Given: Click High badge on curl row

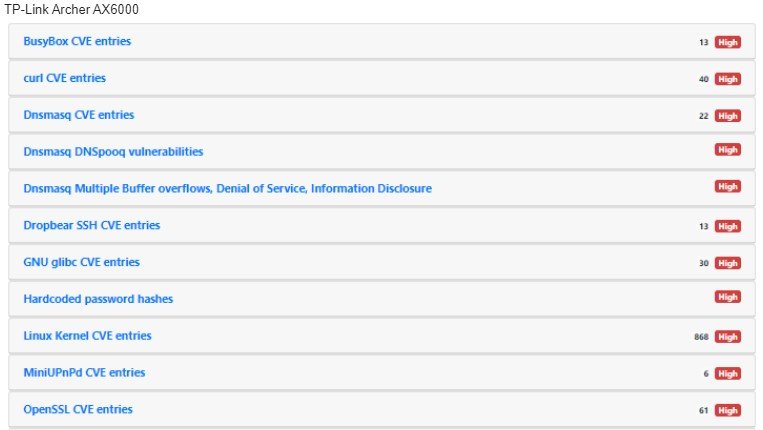Looking at the screenshot, I should click(x=728, y=79).
